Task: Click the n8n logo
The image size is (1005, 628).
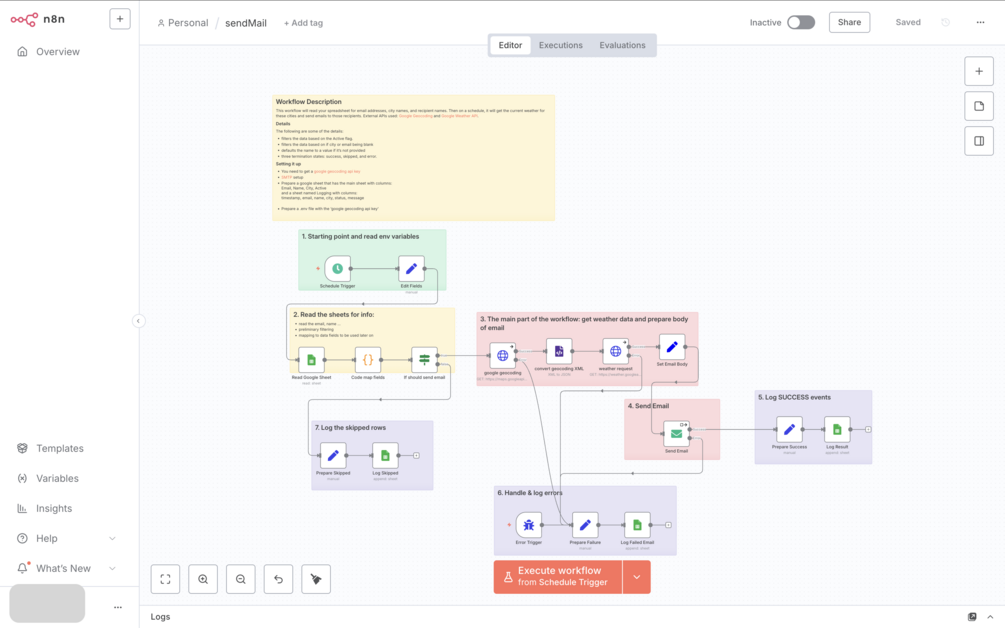Action: [37, 19]
